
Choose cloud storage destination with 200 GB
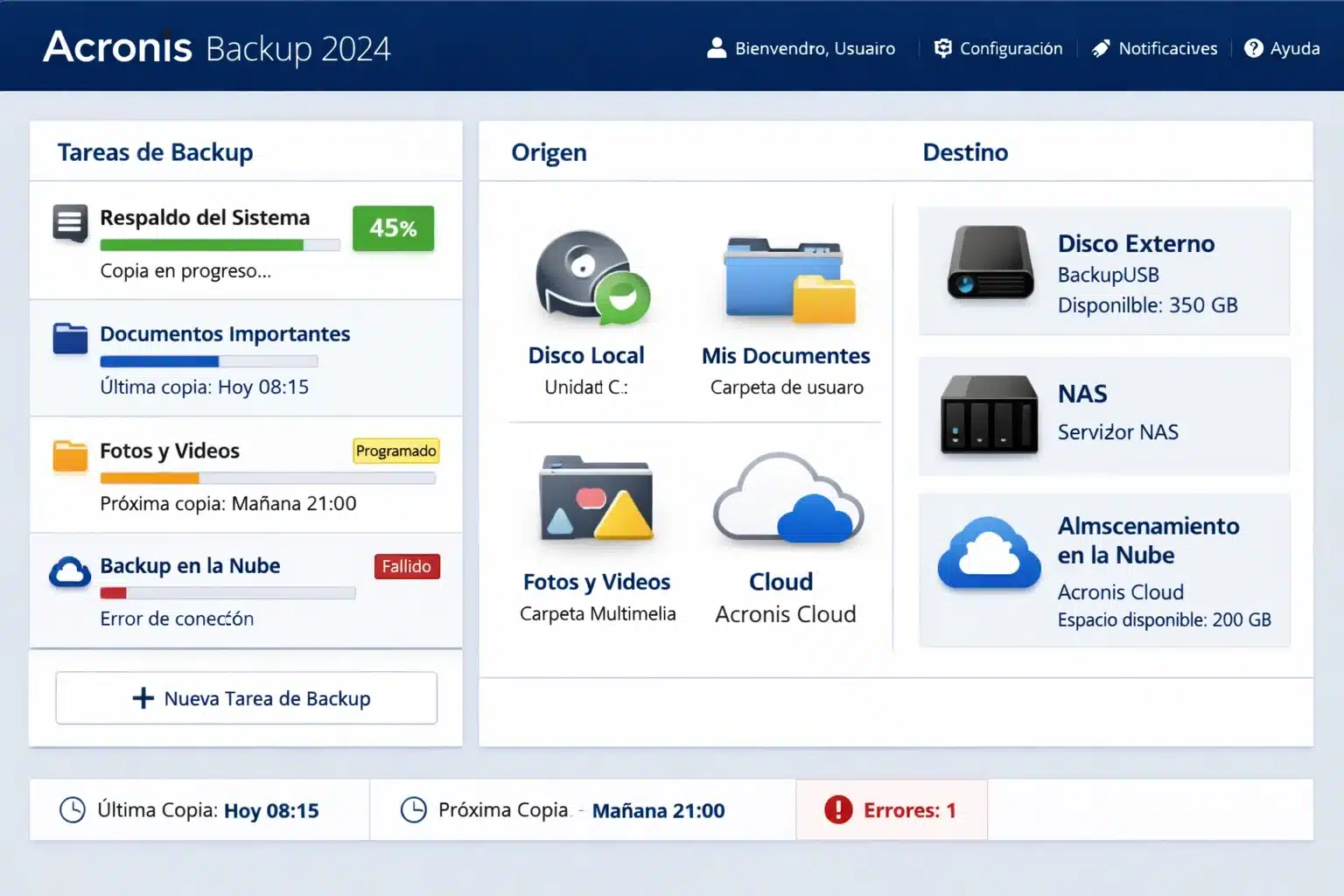[1104, 569]
